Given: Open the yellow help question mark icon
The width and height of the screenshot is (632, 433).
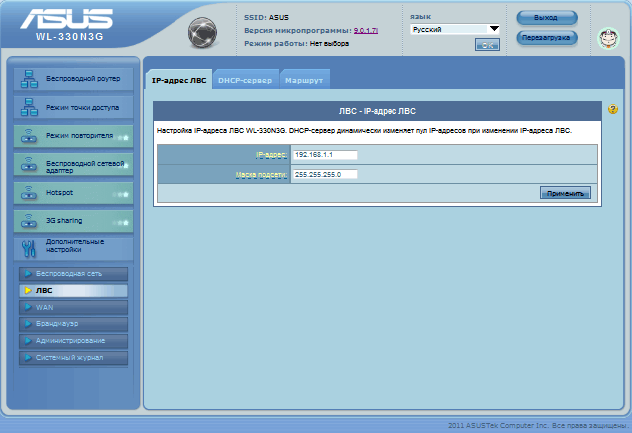Looking at the screenshot, I should coord(612,109).
